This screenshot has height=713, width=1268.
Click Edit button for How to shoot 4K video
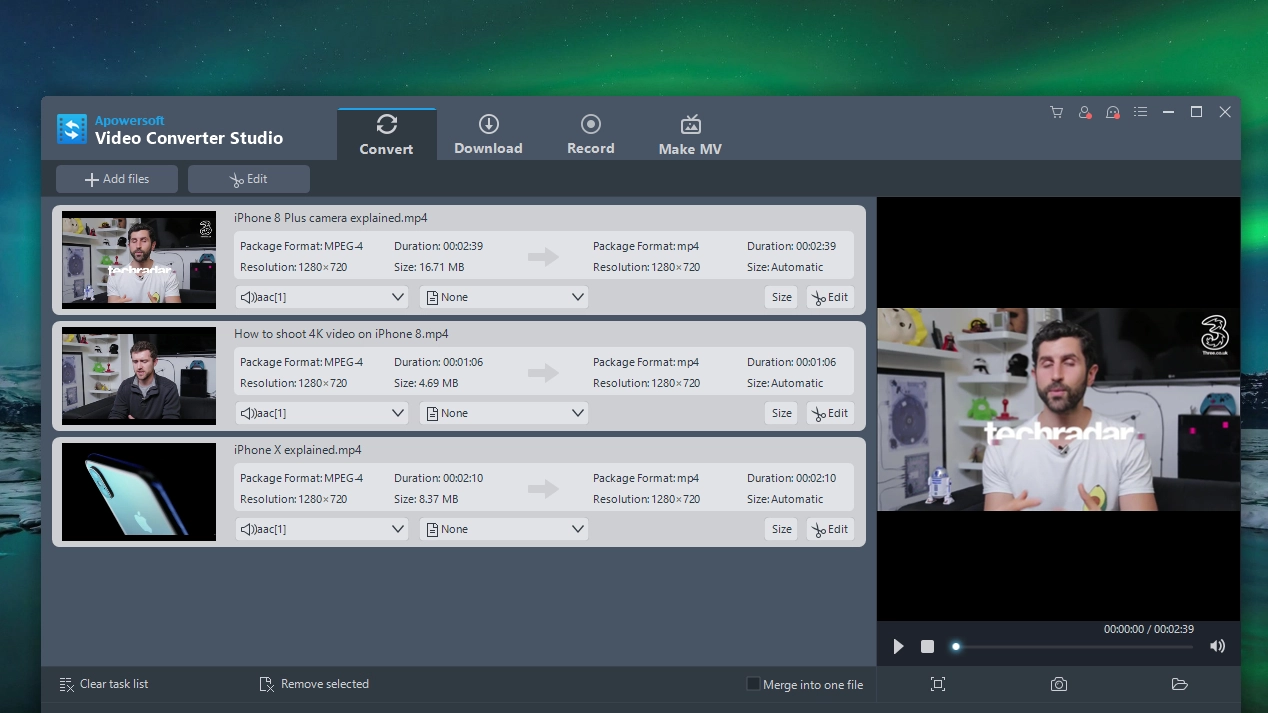tap(830, 413)
